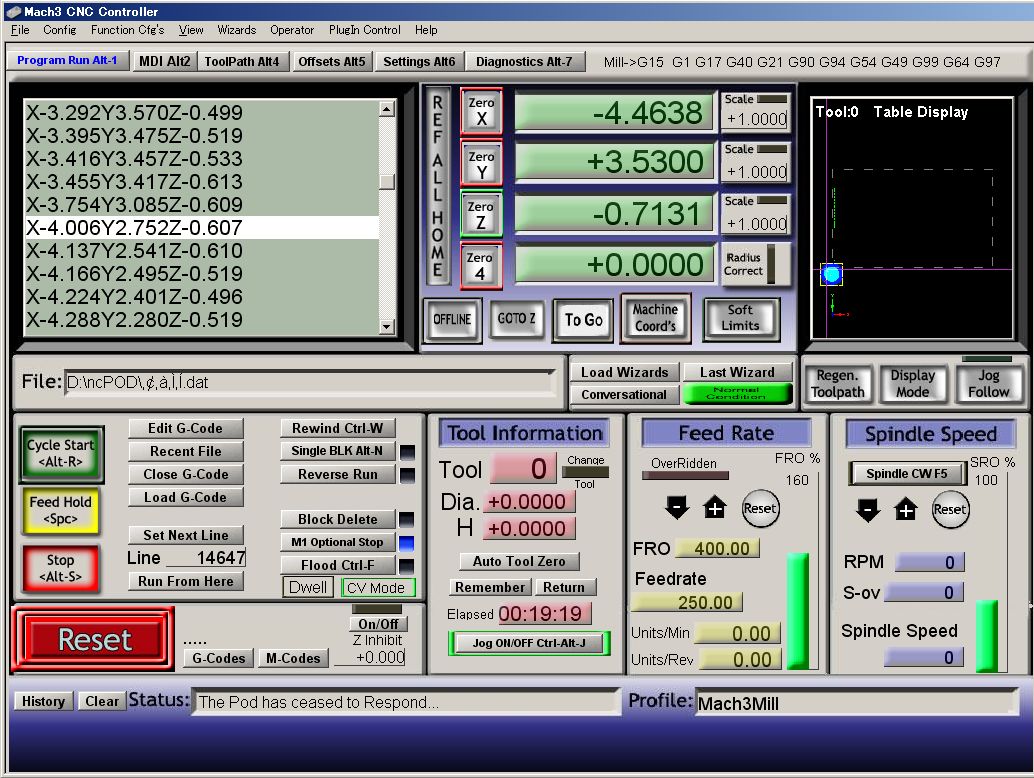Image resolution: width=1034 pixels, height=778 pixels.
Task: Zero the Z axis
Action: click(x=481, y=214)
